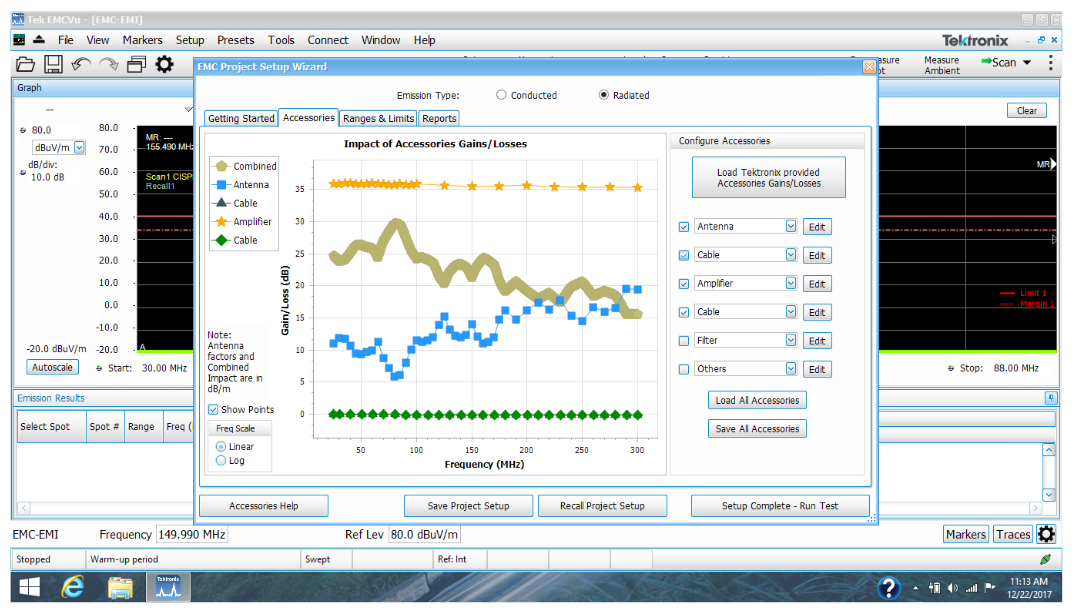This screenshot has width=1075, height=613.
Task: Enable the Filter accessory checkbox
Action: point(685,340)
